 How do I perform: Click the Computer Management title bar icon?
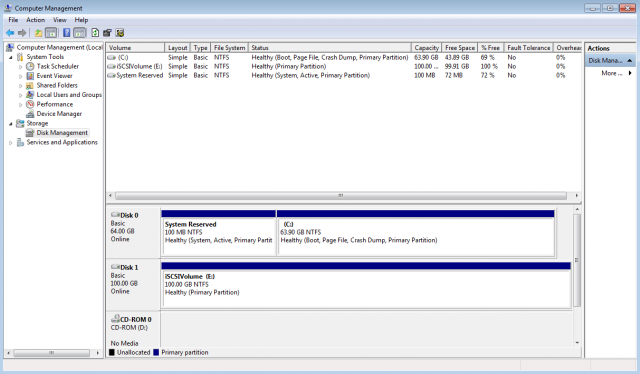click(8, 8)
